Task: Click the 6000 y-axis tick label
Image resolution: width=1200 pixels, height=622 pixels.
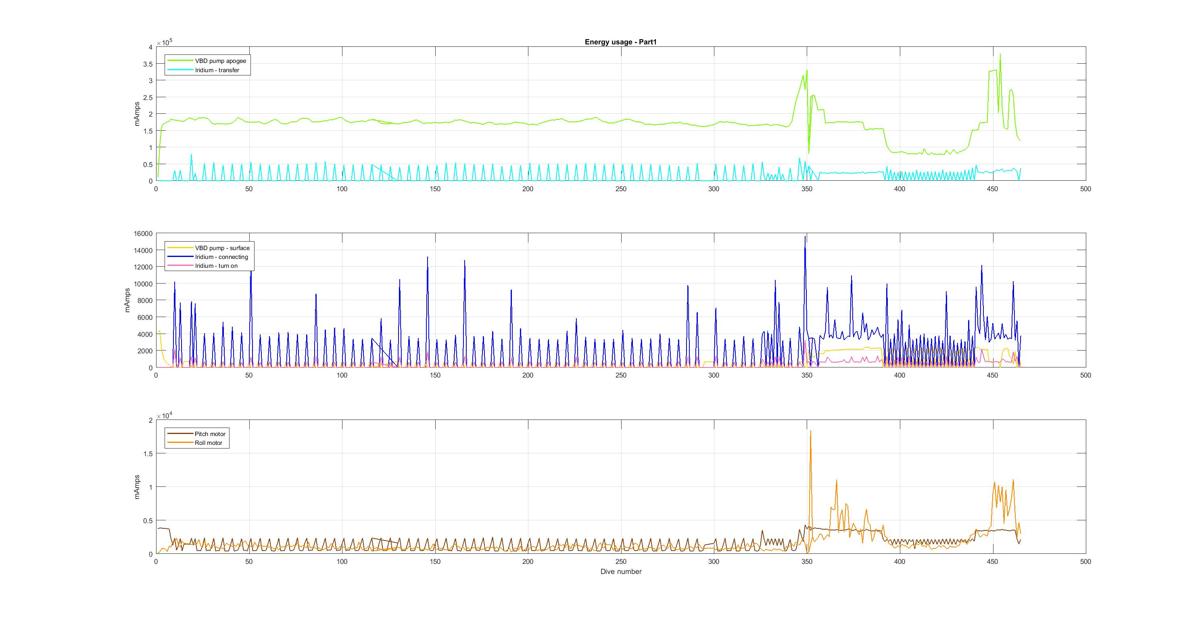Action: (145, 317)
